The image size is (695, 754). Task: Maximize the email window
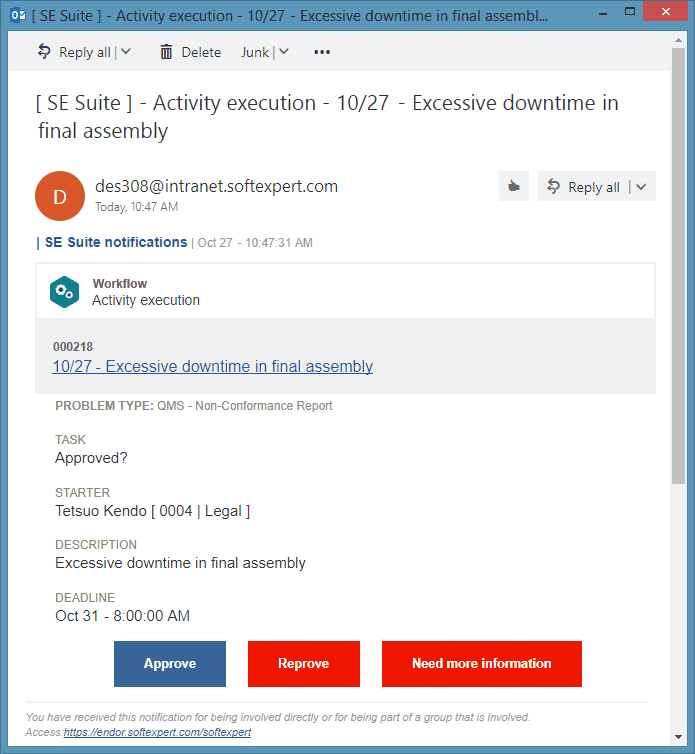(630, 12)
